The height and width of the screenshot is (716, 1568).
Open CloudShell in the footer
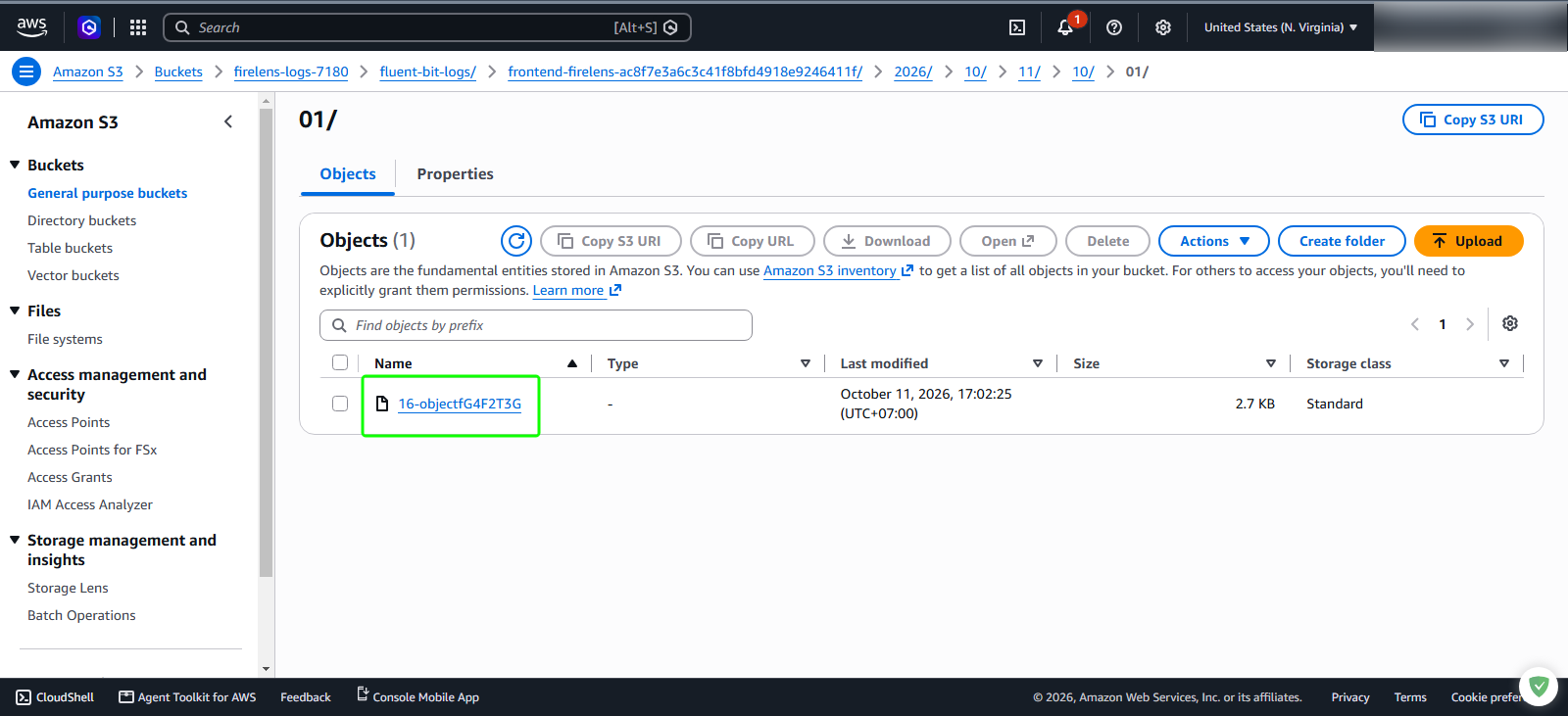tap(55, 697)
